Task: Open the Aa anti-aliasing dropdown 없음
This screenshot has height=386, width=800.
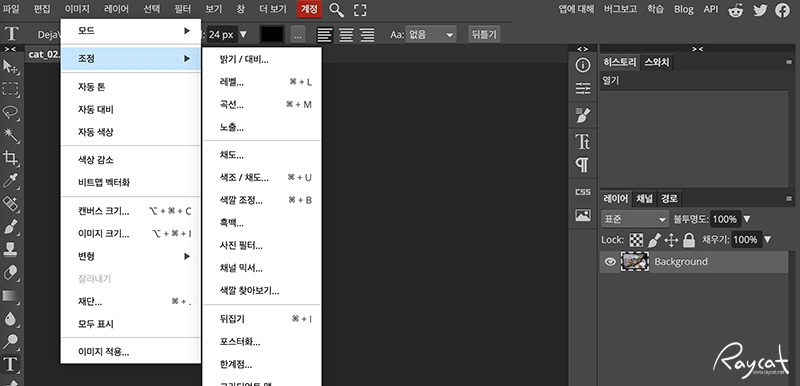Action: 431,35
